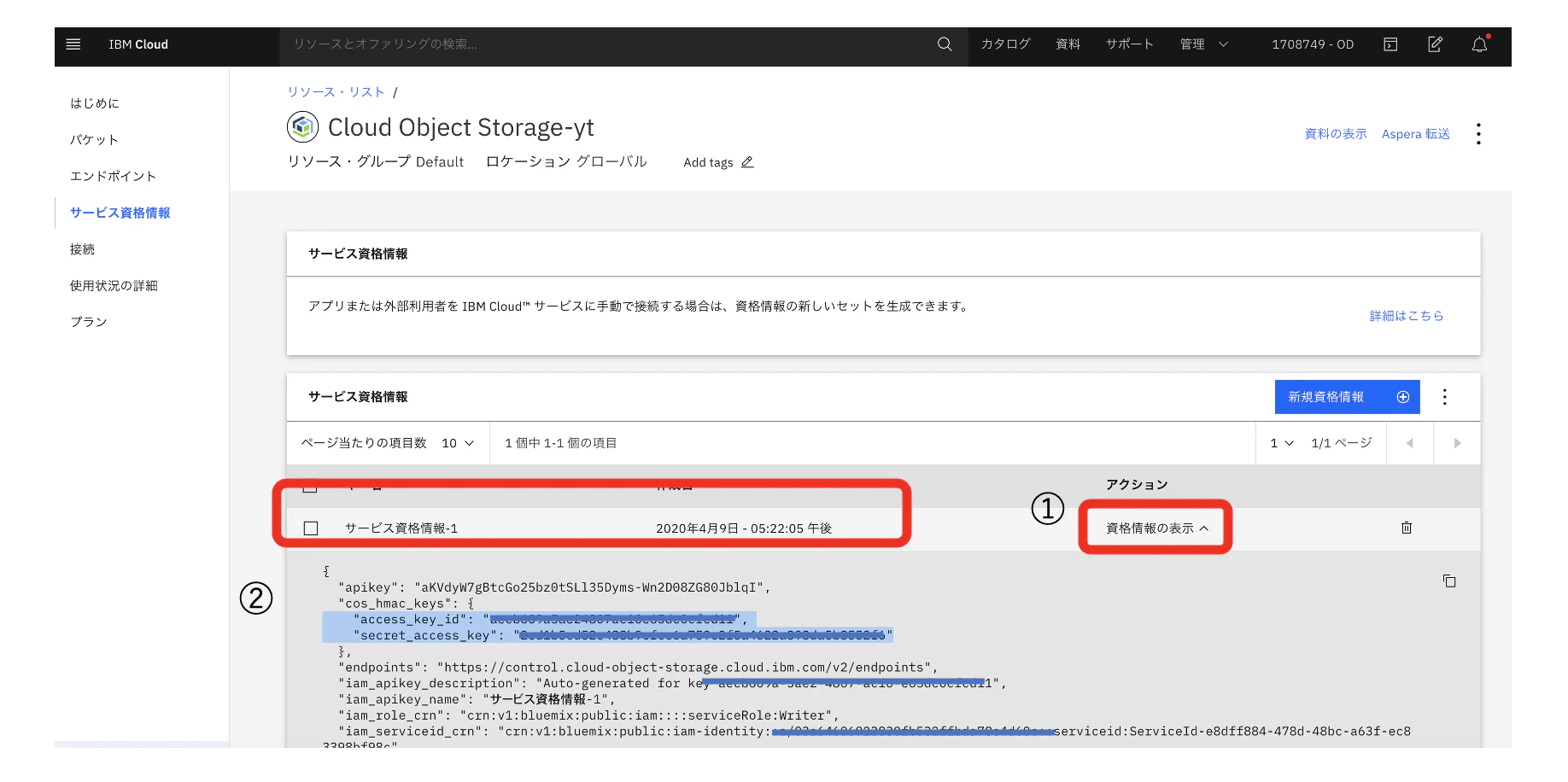The width and height of the screenshot is (1568, 782).
Task: Open the Aspera 転送 link
Action: [x=1415, y=134]
